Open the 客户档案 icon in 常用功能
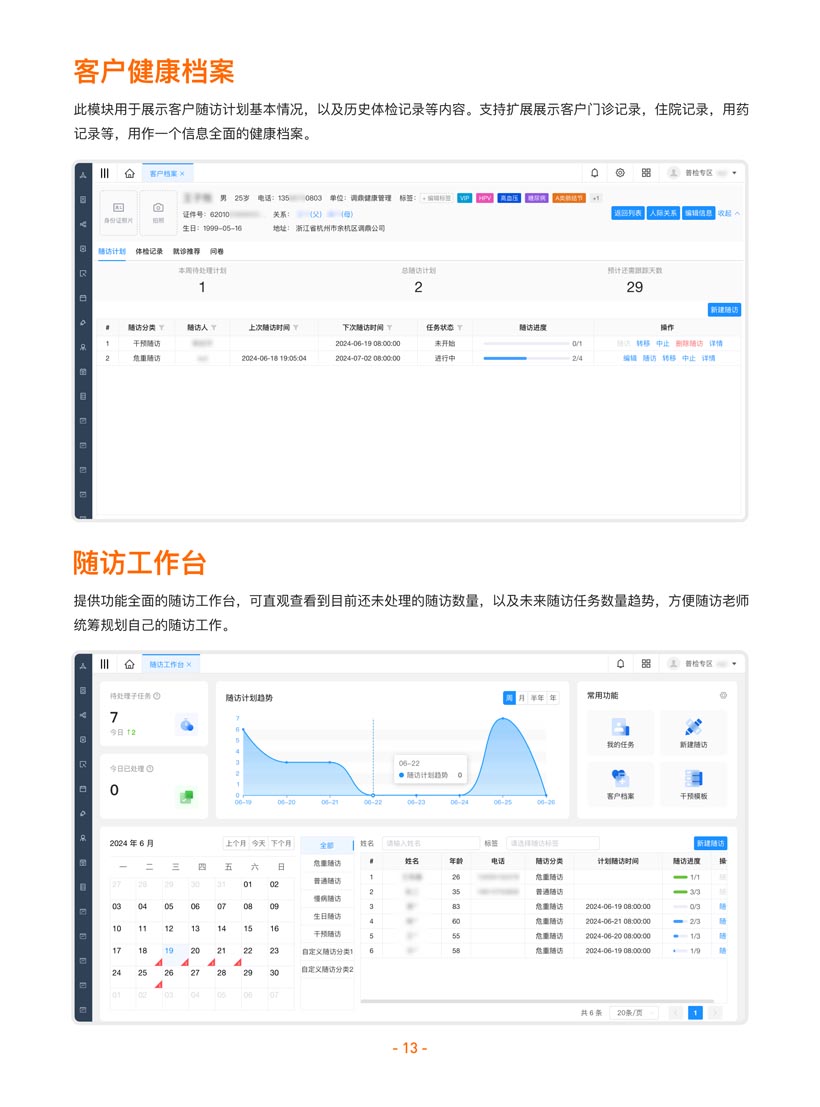Image resolution: width=820 pixels, height=1107 pixels. [620, 781]
